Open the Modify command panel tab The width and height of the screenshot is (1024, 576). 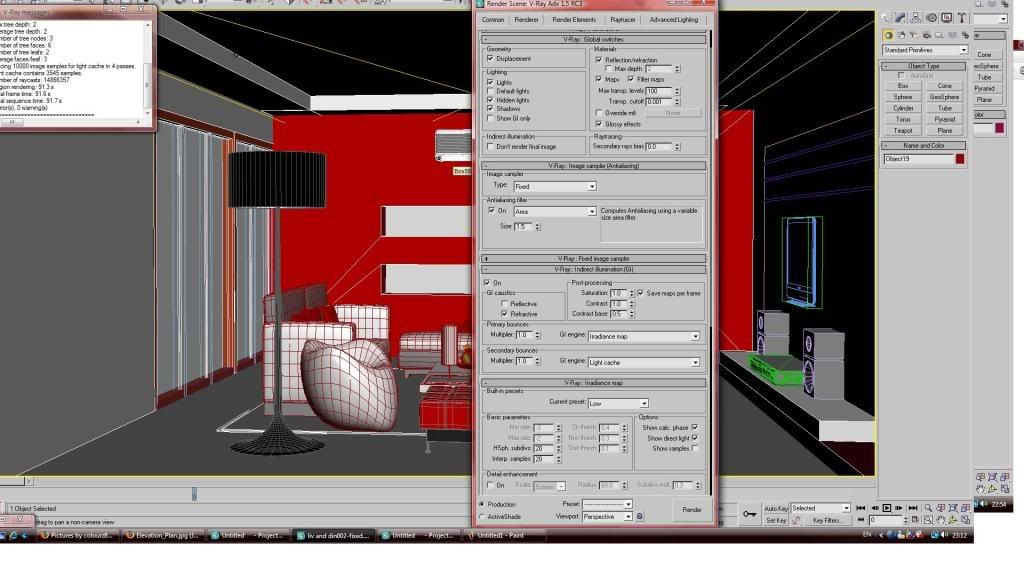(901, 18)
